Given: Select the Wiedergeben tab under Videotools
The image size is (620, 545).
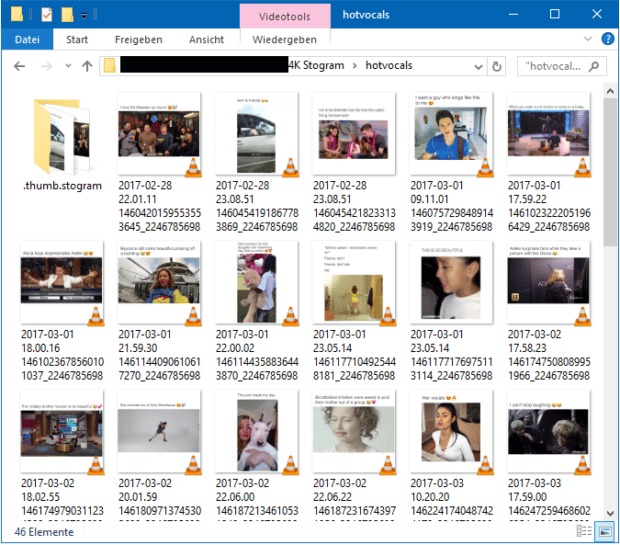Looking at the screenshot, I should [x=283, y=40].
